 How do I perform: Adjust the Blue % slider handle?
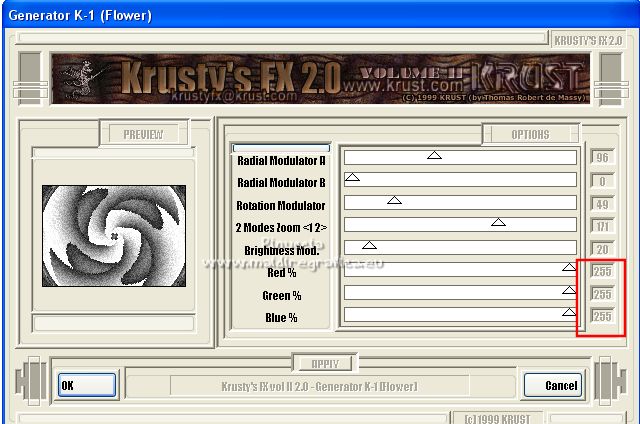click(x=569, y=312)
